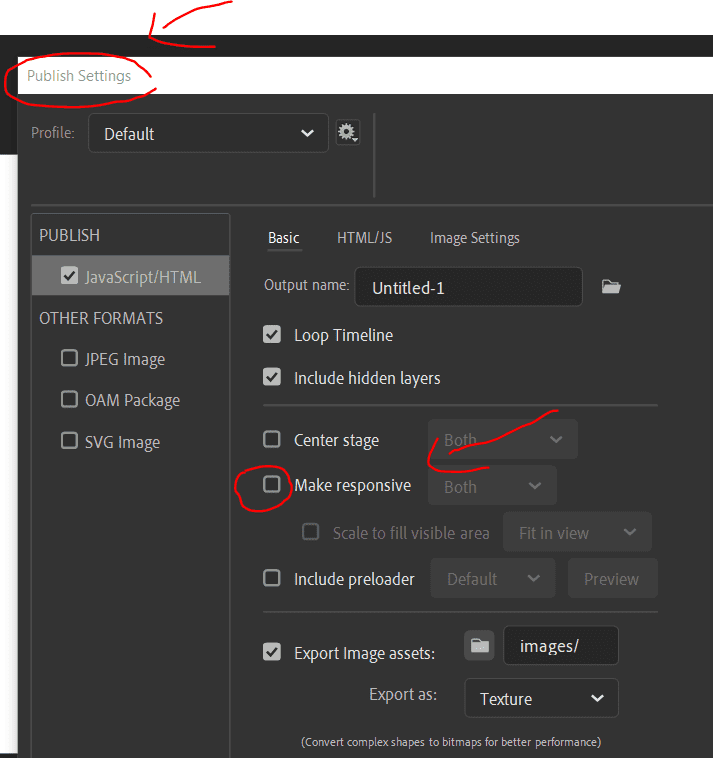The image size is (713, 758).
Task: Open preloader Default dropdown
Action: coord(493,578)
